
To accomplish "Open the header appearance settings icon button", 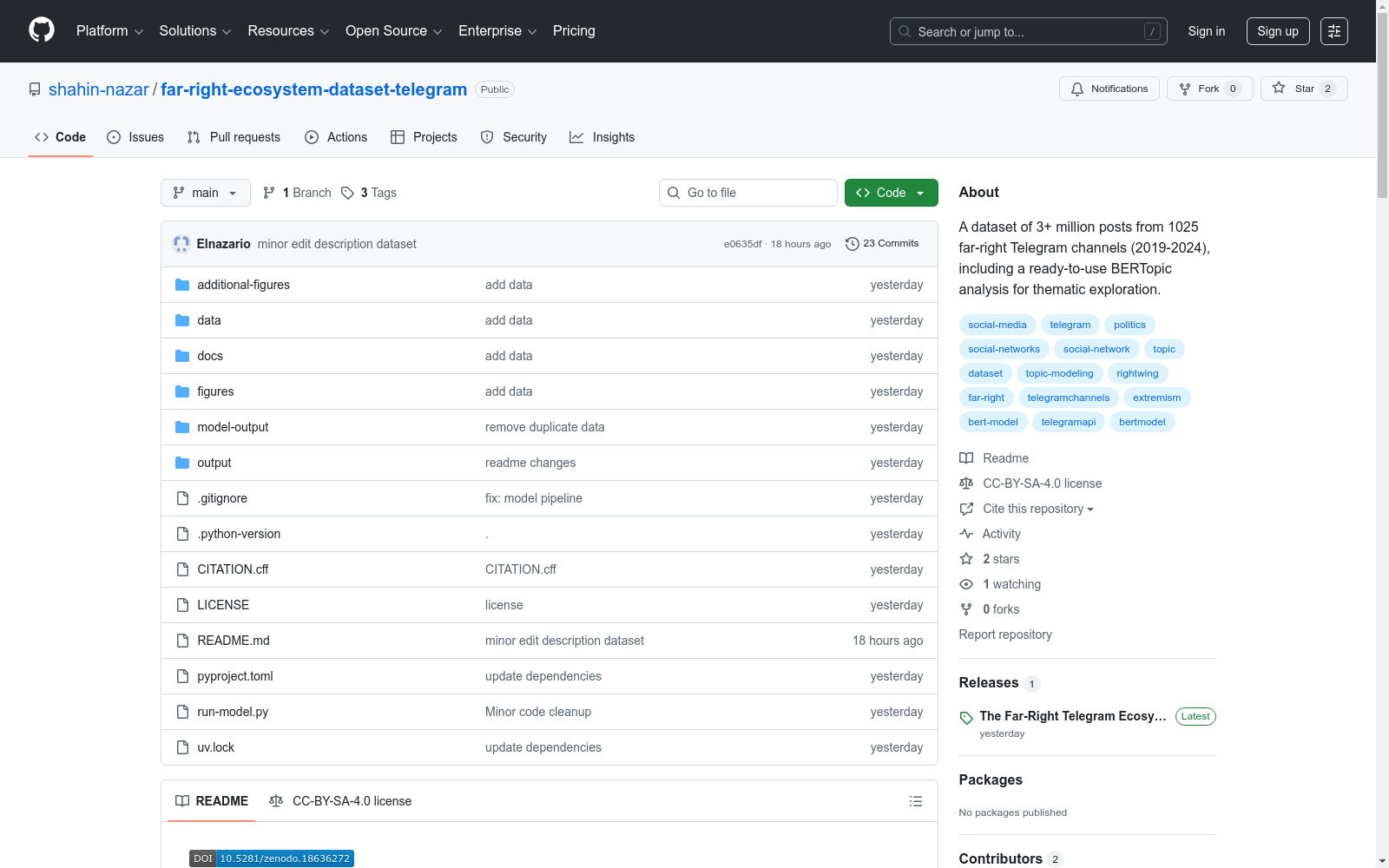I will pos(1334,31).
